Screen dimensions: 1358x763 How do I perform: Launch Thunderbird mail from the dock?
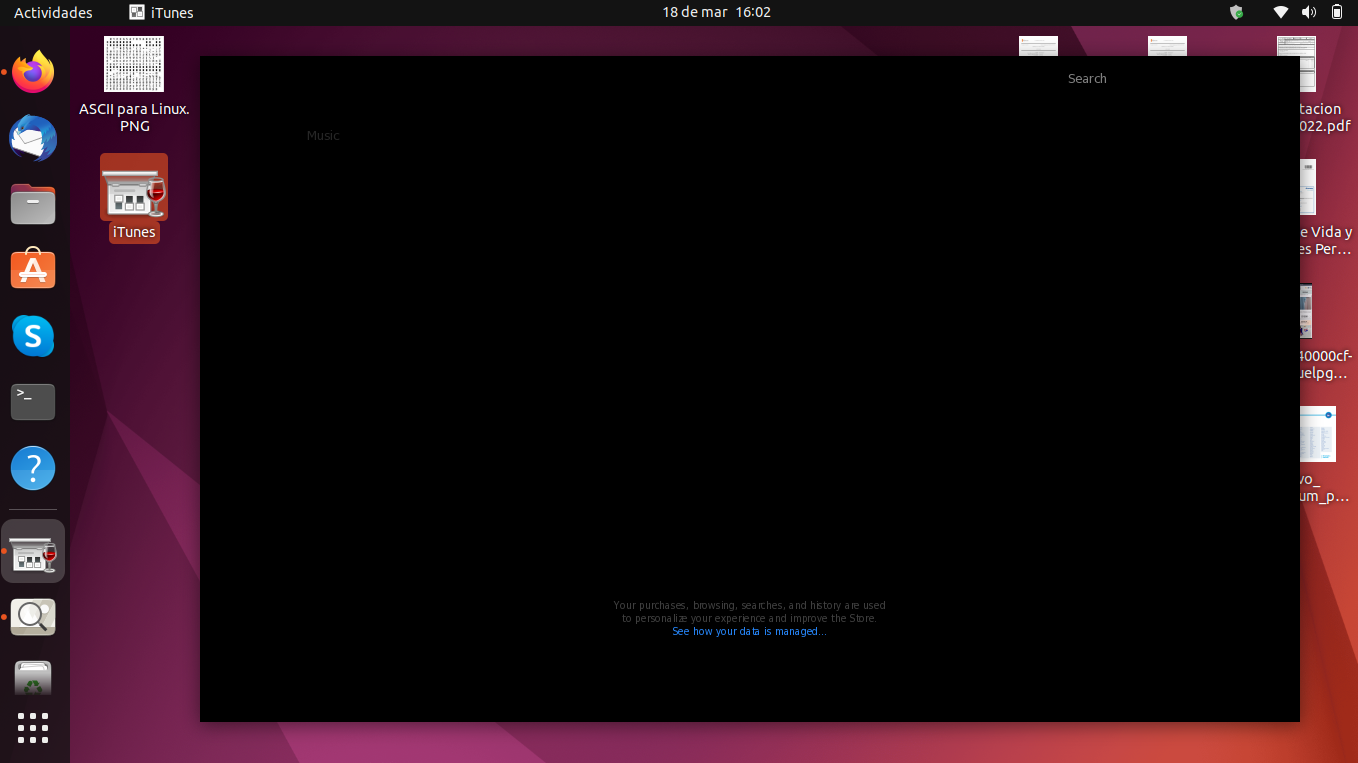coord(33,138)
